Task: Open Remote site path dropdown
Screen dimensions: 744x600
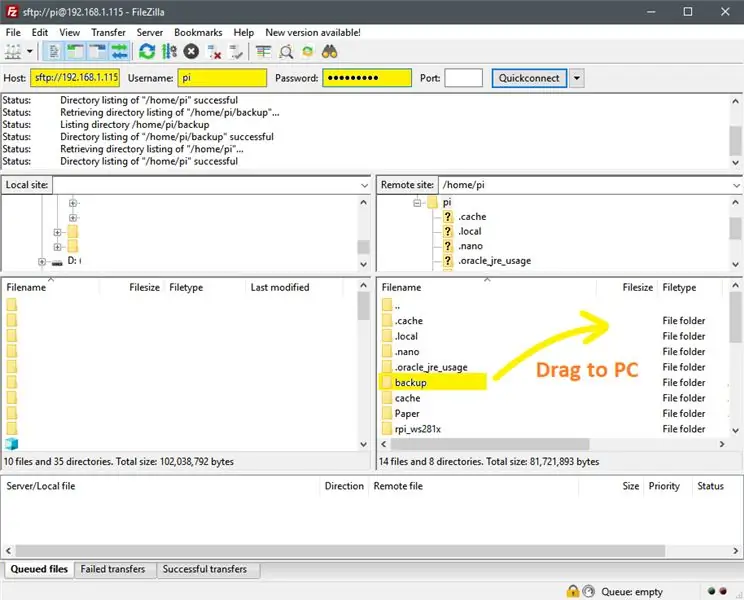Action: point(736,185)
